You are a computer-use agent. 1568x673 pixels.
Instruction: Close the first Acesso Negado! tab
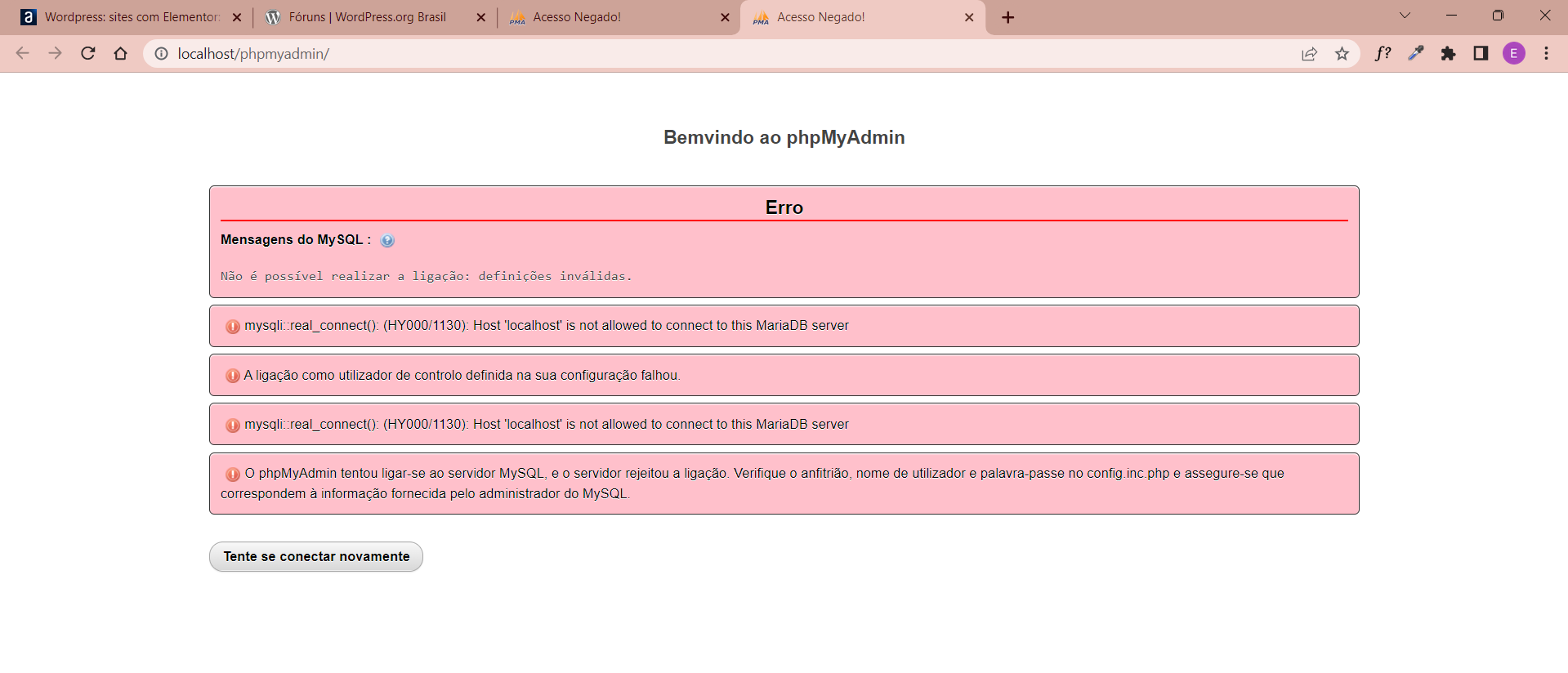click(725, 17)
